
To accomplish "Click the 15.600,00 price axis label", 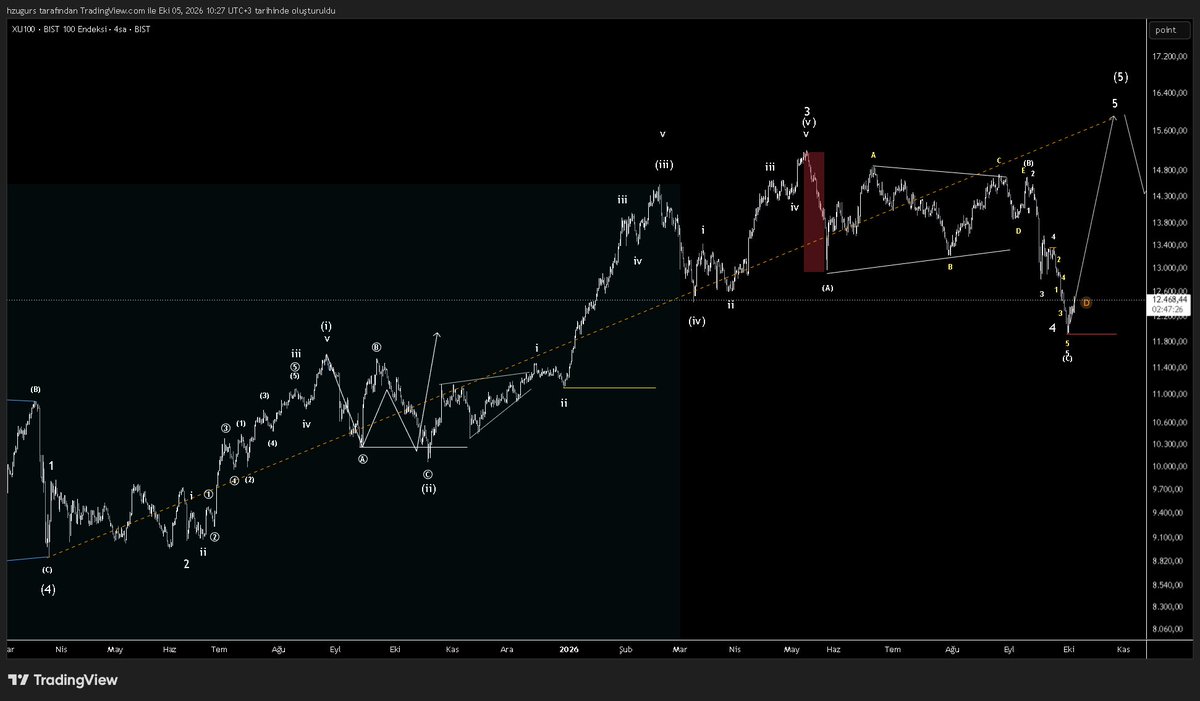I will [x=1169, y=132].
